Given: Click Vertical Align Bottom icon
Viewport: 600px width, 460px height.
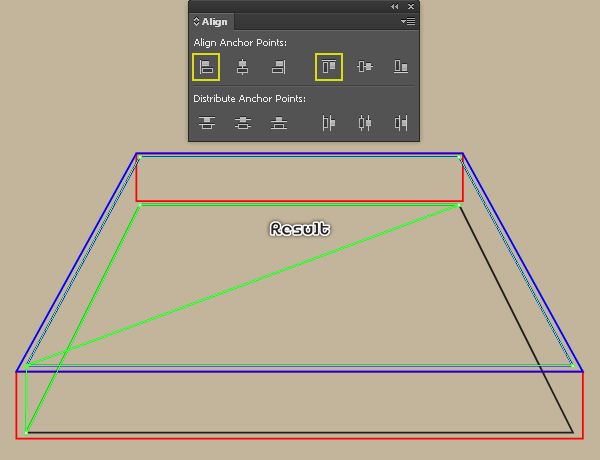Looking at the screenshot, I should (x=401, y=67).
